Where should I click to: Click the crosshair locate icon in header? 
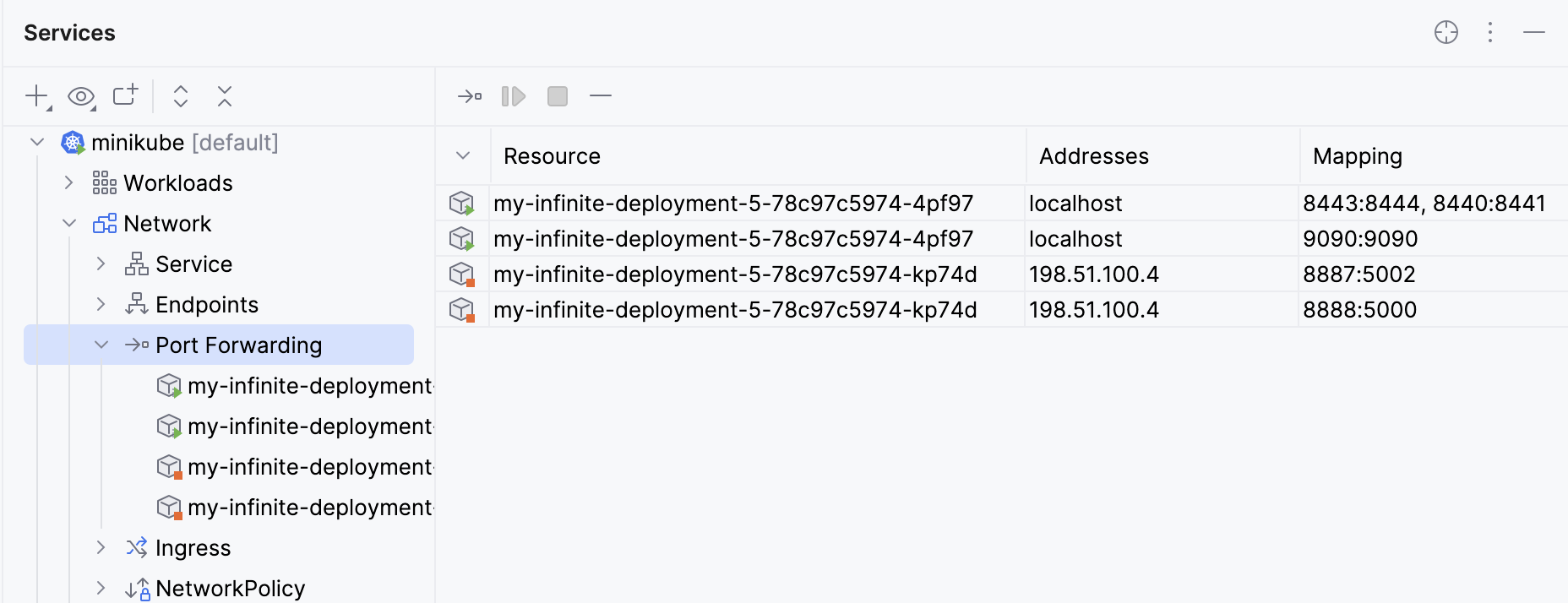click(x=1446, y=33)
